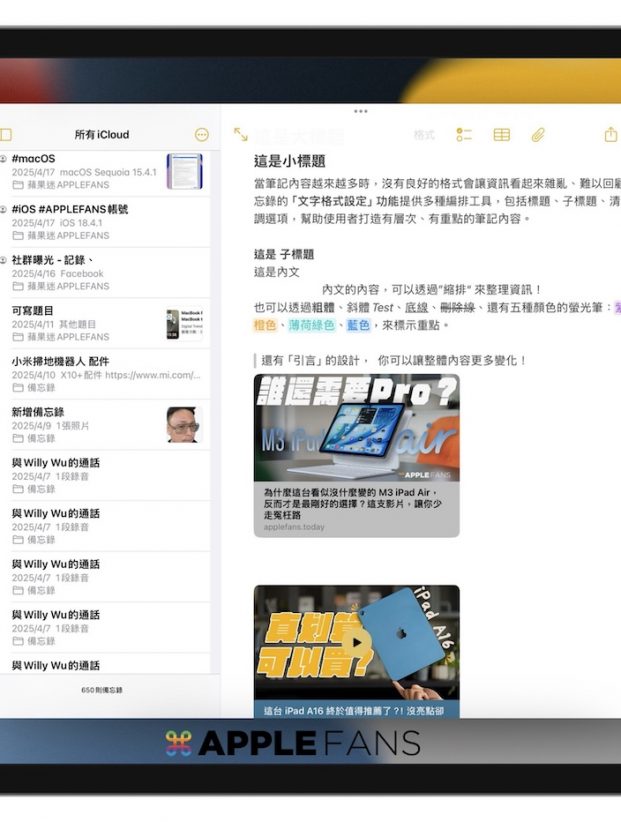The image size is (621, 822).
Task: Insert a table using the table icon
Action: click(502, 135)
